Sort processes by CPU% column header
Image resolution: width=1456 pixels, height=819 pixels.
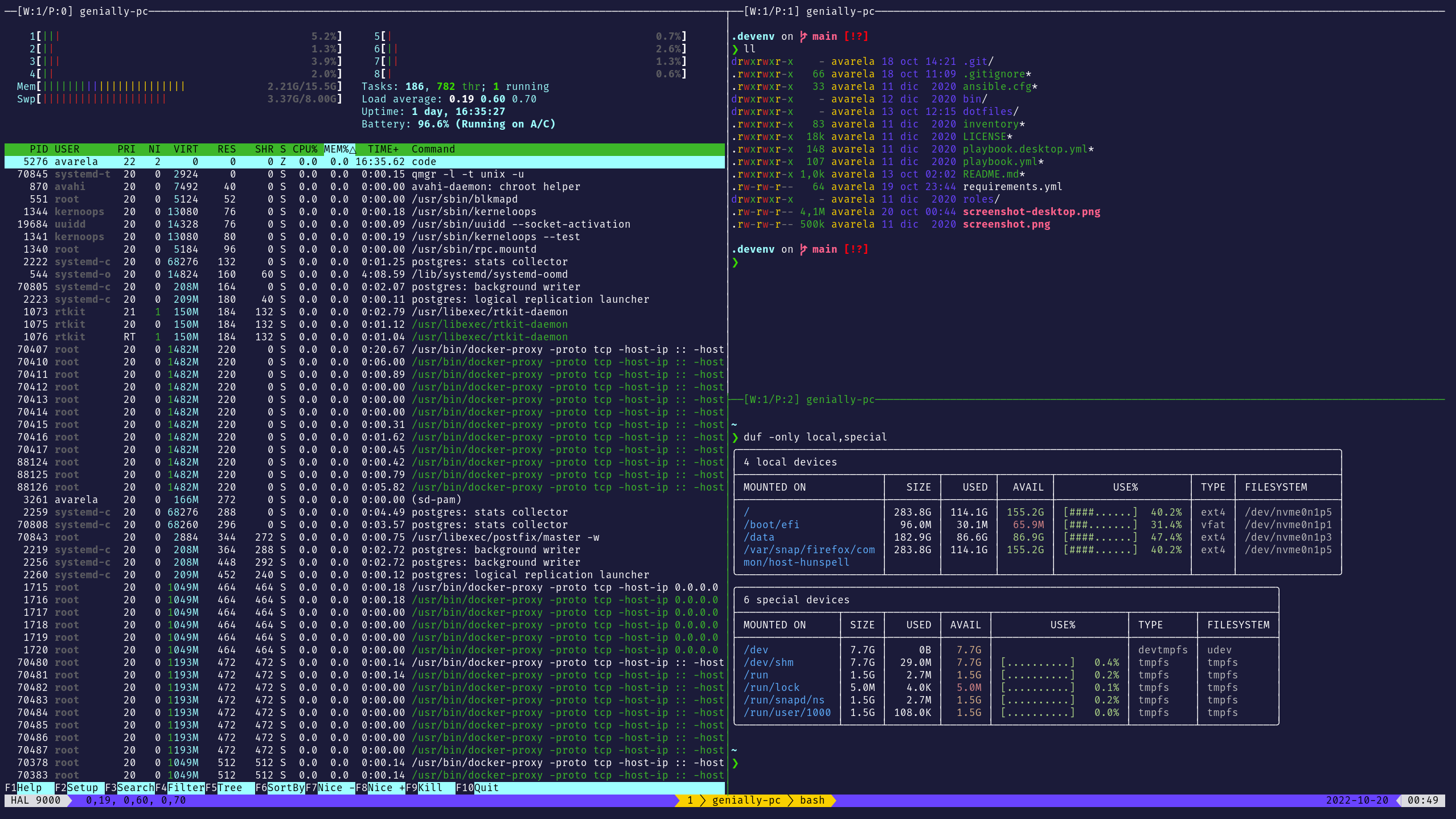tap(305, 149)
